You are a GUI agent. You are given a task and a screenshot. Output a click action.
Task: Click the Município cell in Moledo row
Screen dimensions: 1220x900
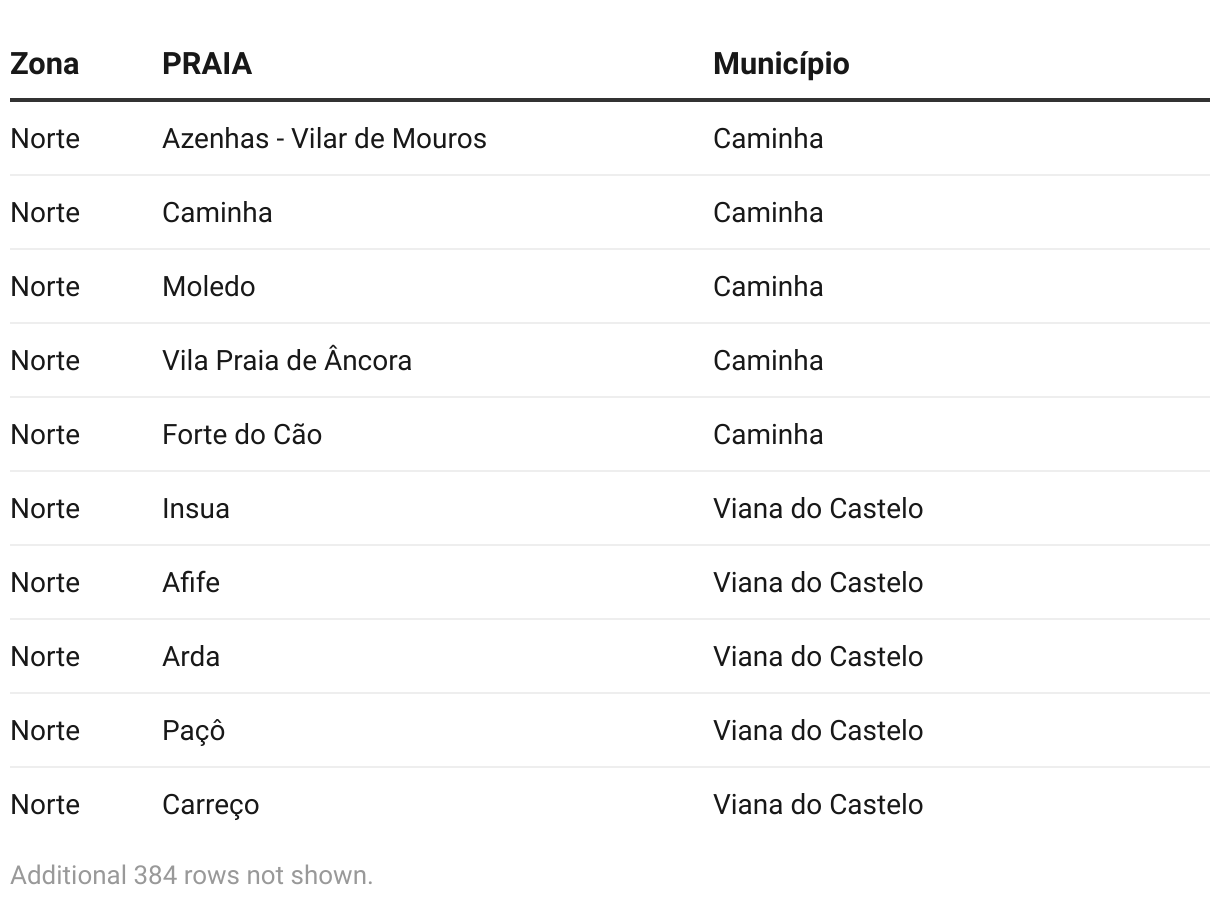tap(768, 286)
